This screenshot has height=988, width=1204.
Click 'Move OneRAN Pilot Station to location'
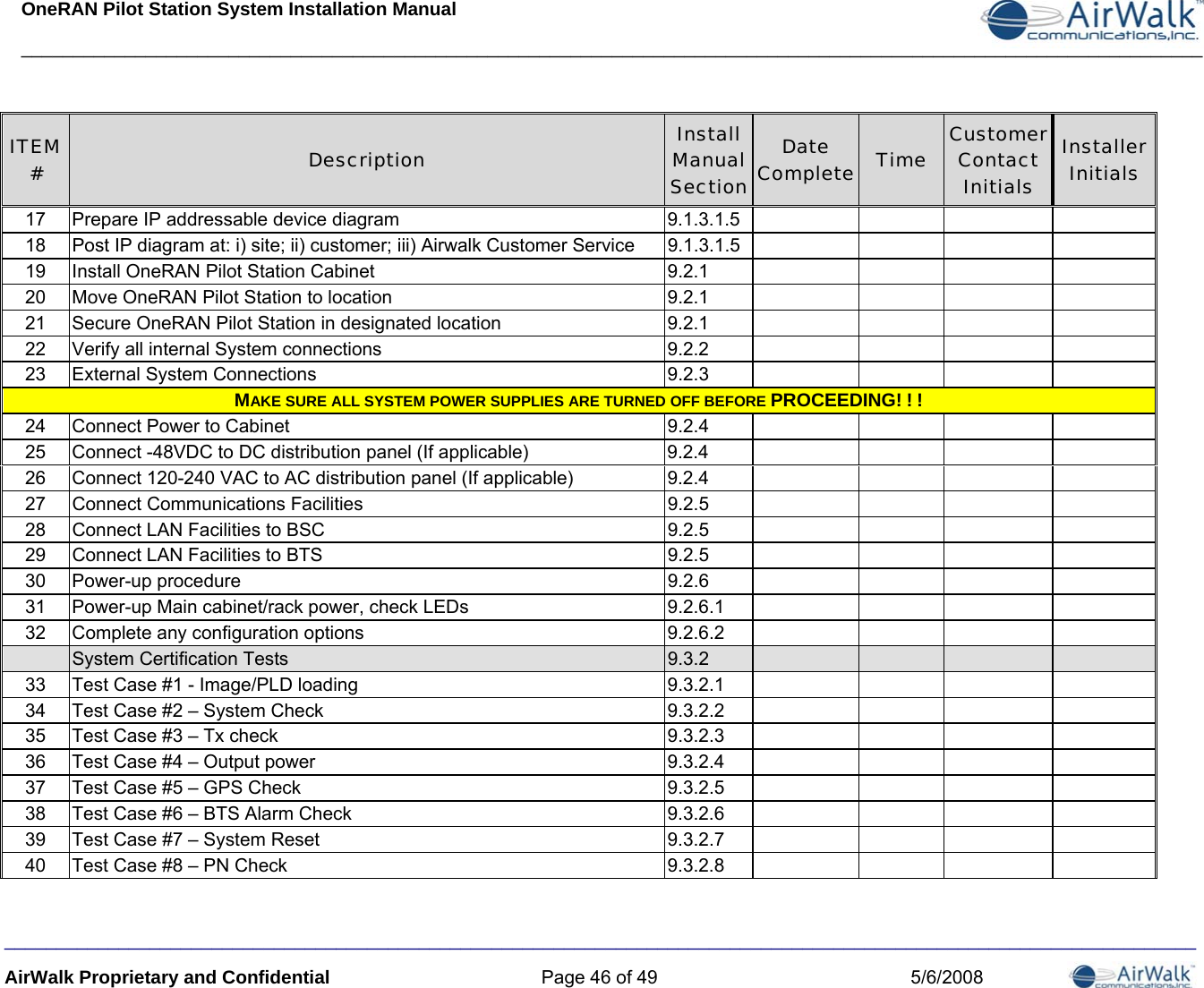coord(232,297)
